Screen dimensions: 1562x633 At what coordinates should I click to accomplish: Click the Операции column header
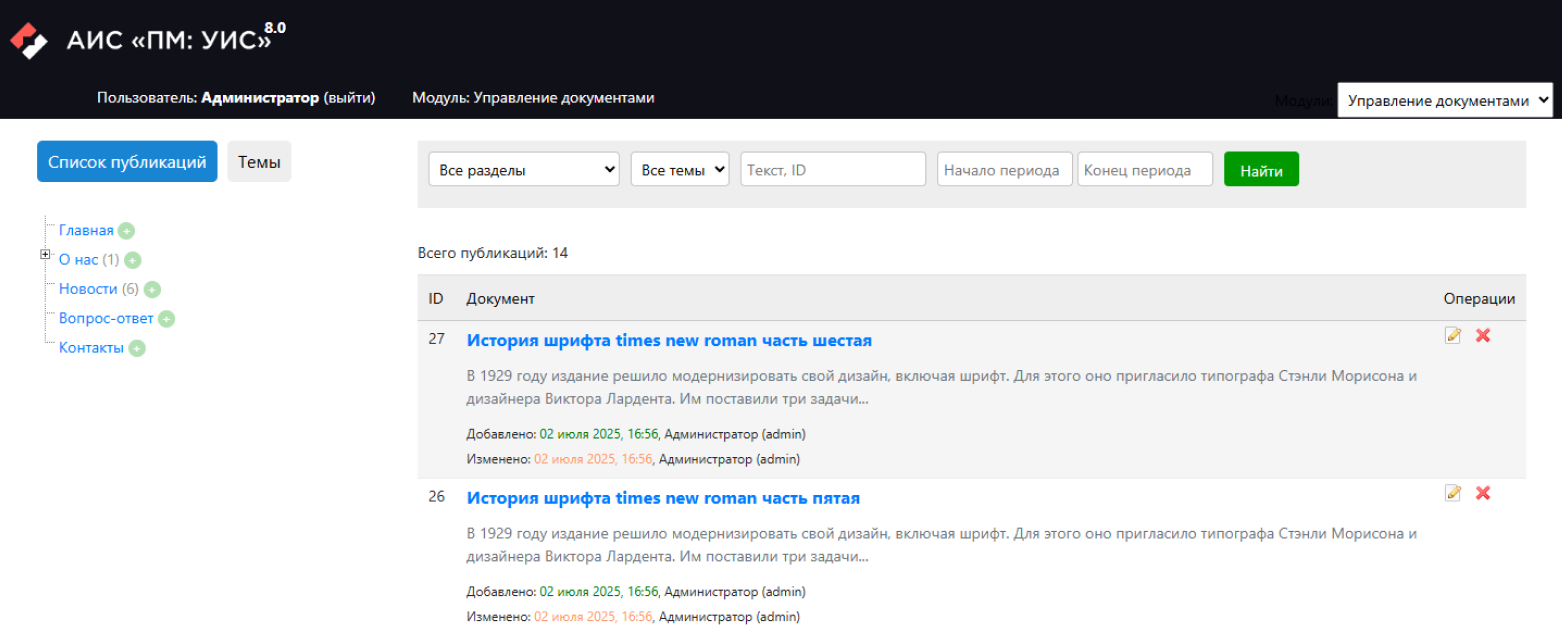1479,299
